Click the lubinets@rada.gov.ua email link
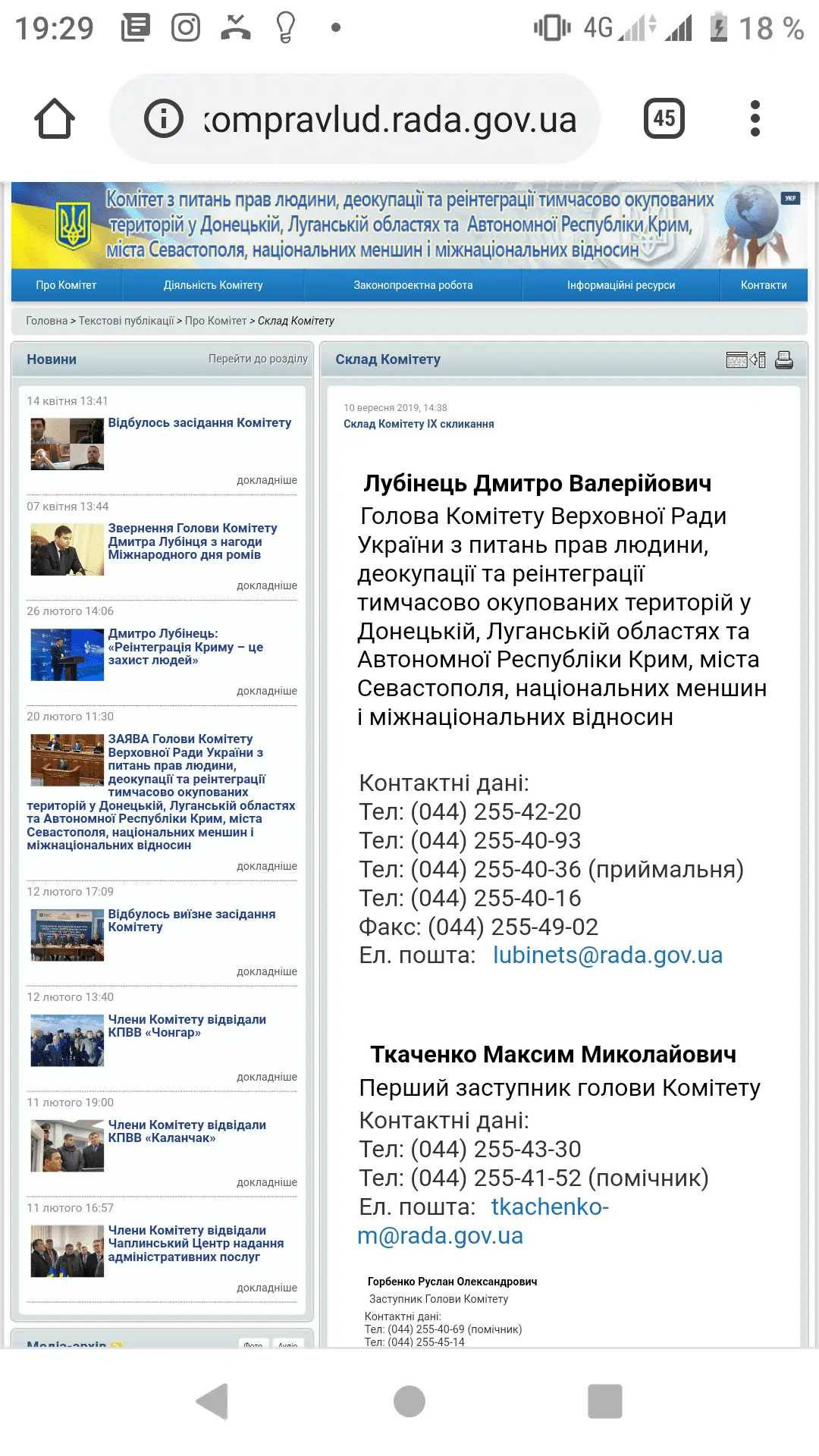This screenshot has height=1456, width=819. pos(607,955)
